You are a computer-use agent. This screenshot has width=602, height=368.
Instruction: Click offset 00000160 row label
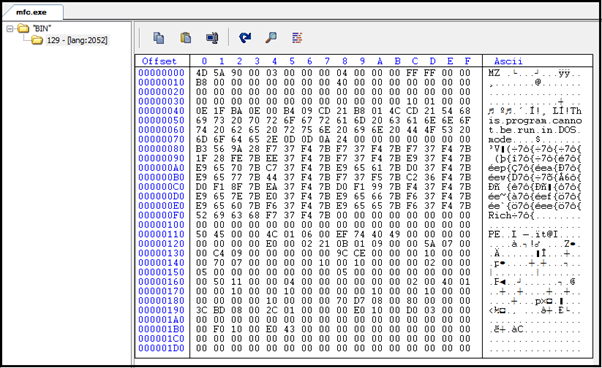[161, 282]
